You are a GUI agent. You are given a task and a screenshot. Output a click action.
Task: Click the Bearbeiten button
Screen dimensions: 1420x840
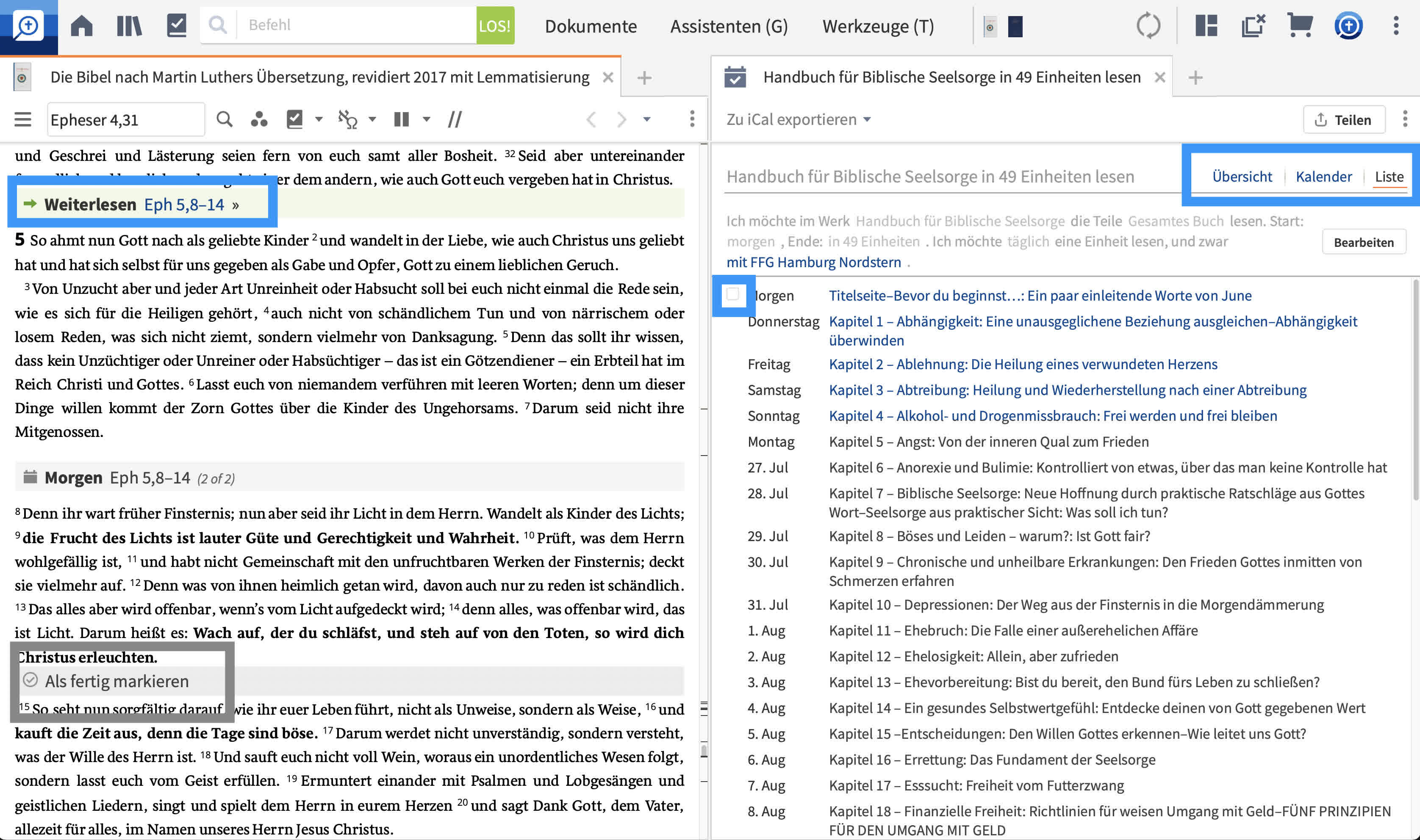pyautogui.click(x=1363, y=242)
